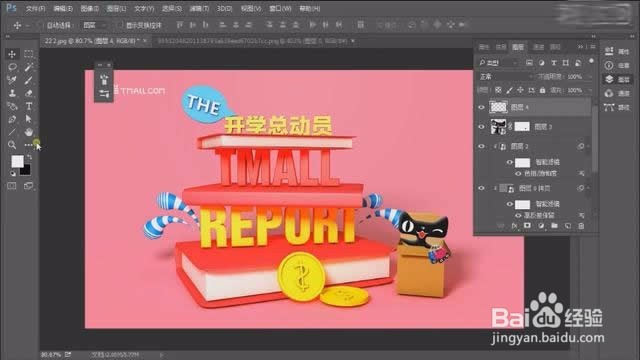Select the Line tool
The image size is (640, 360).
[12, 132]
